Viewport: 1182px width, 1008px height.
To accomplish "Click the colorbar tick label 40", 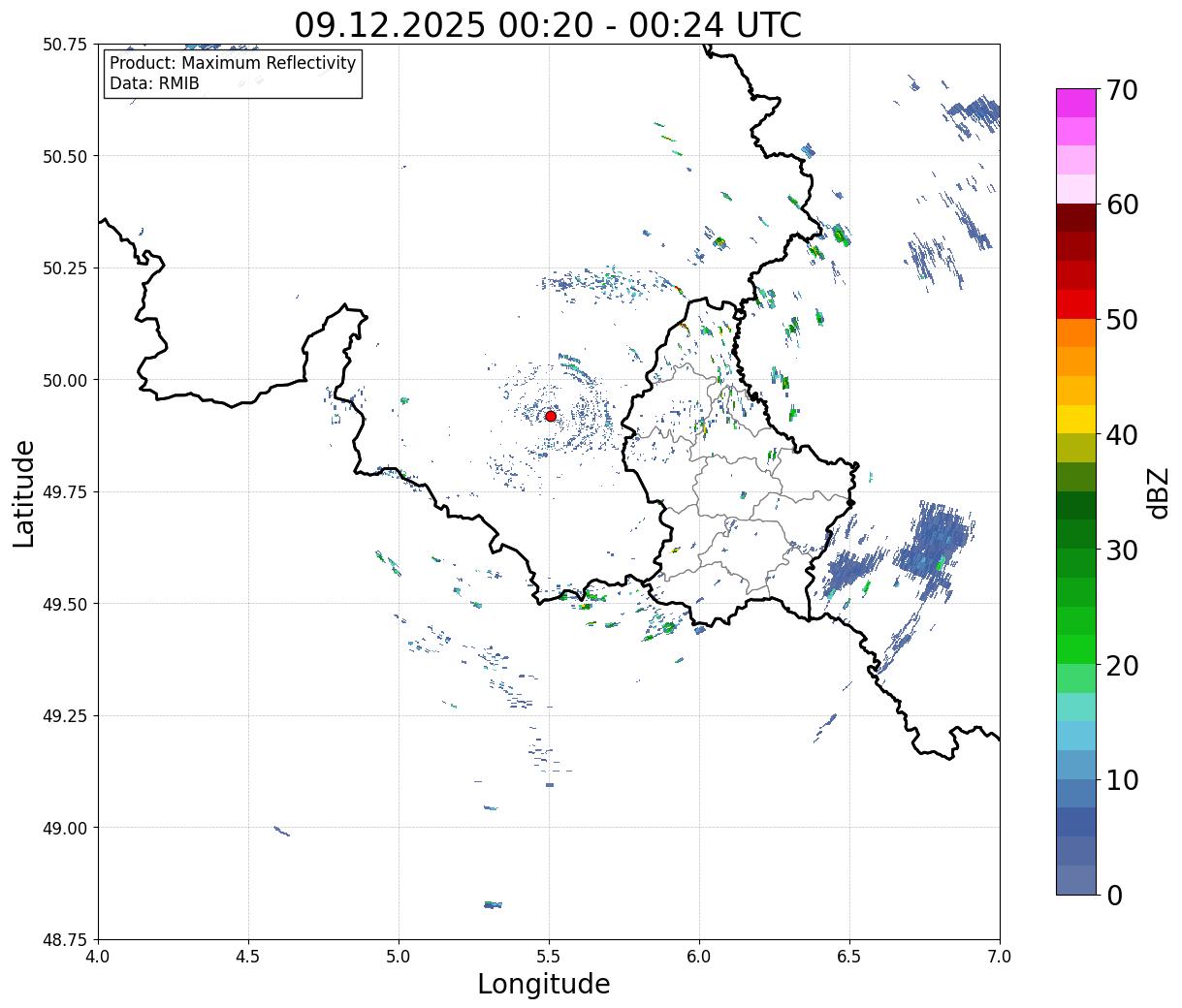I will coord(1122,434).
